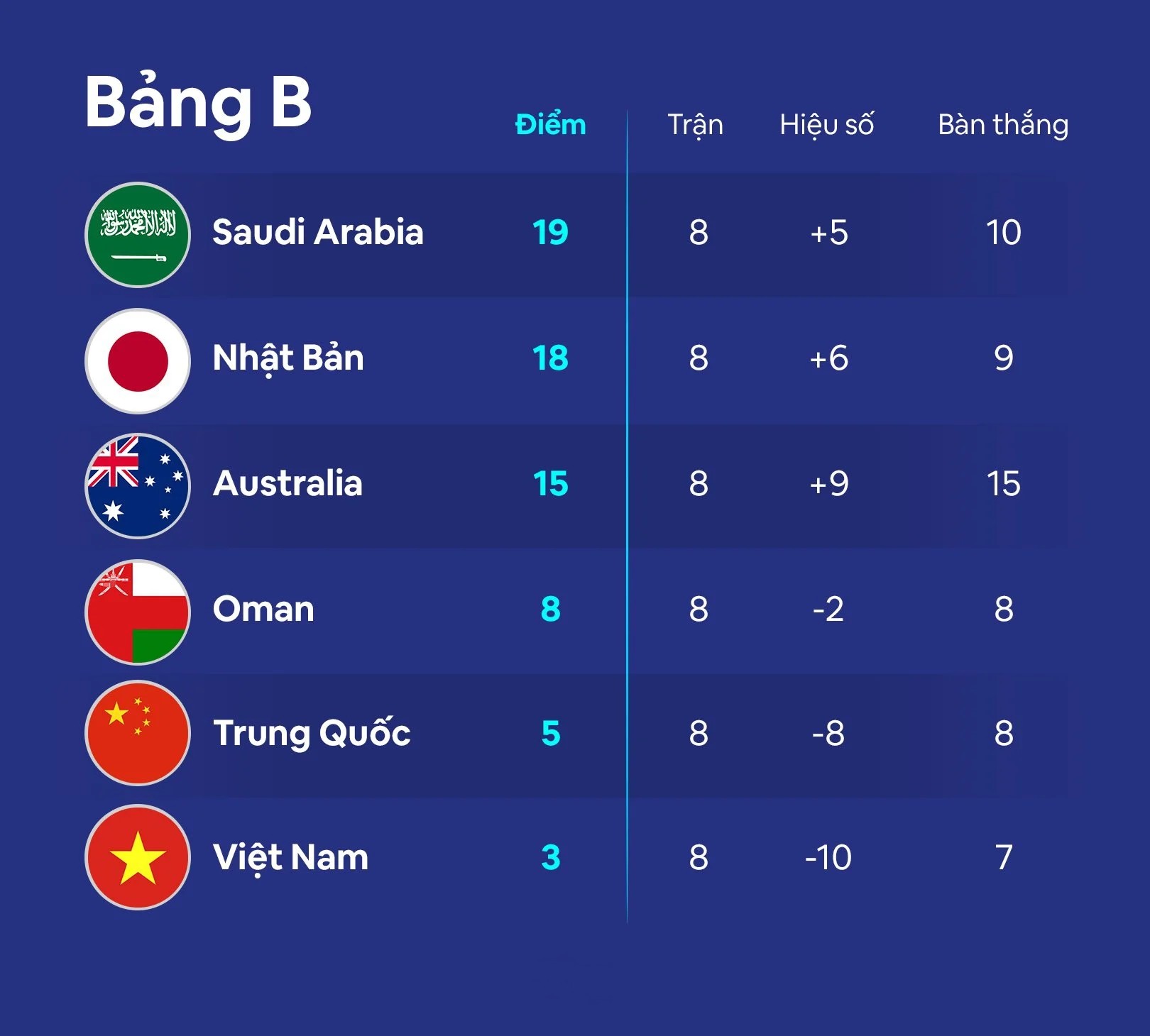Click Australia's +9 goal difference
1150x1036 pixels.
[x=828, y=484]
